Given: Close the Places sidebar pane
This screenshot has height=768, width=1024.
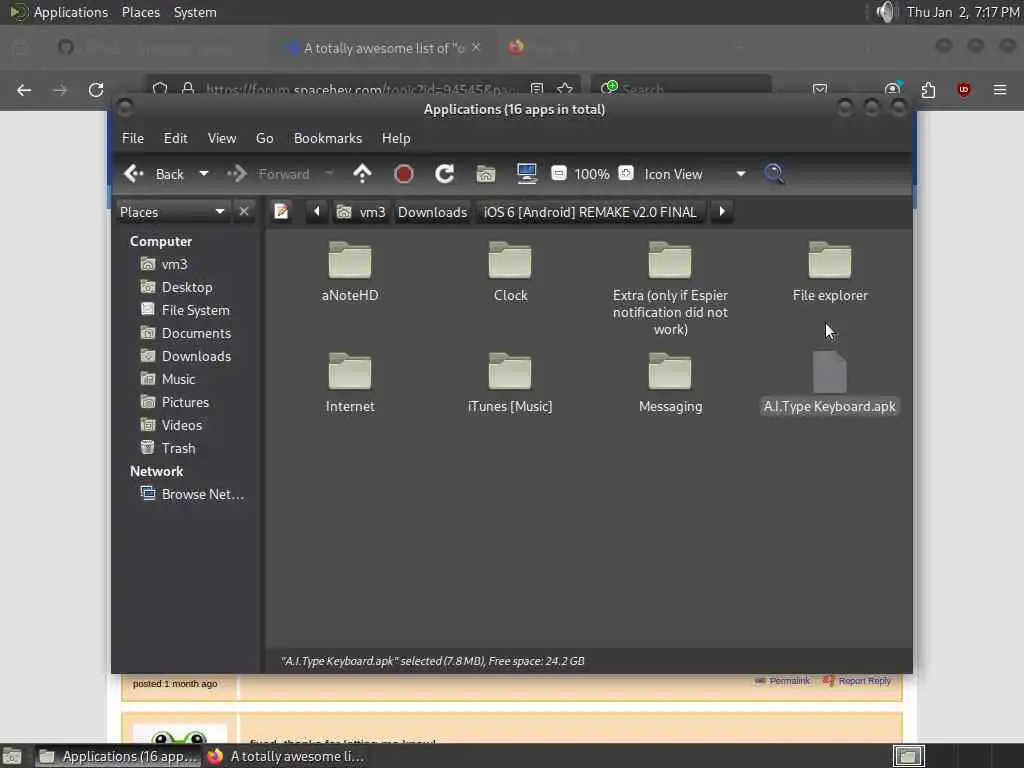Looking at the screenshot, I should coord(244,212).
